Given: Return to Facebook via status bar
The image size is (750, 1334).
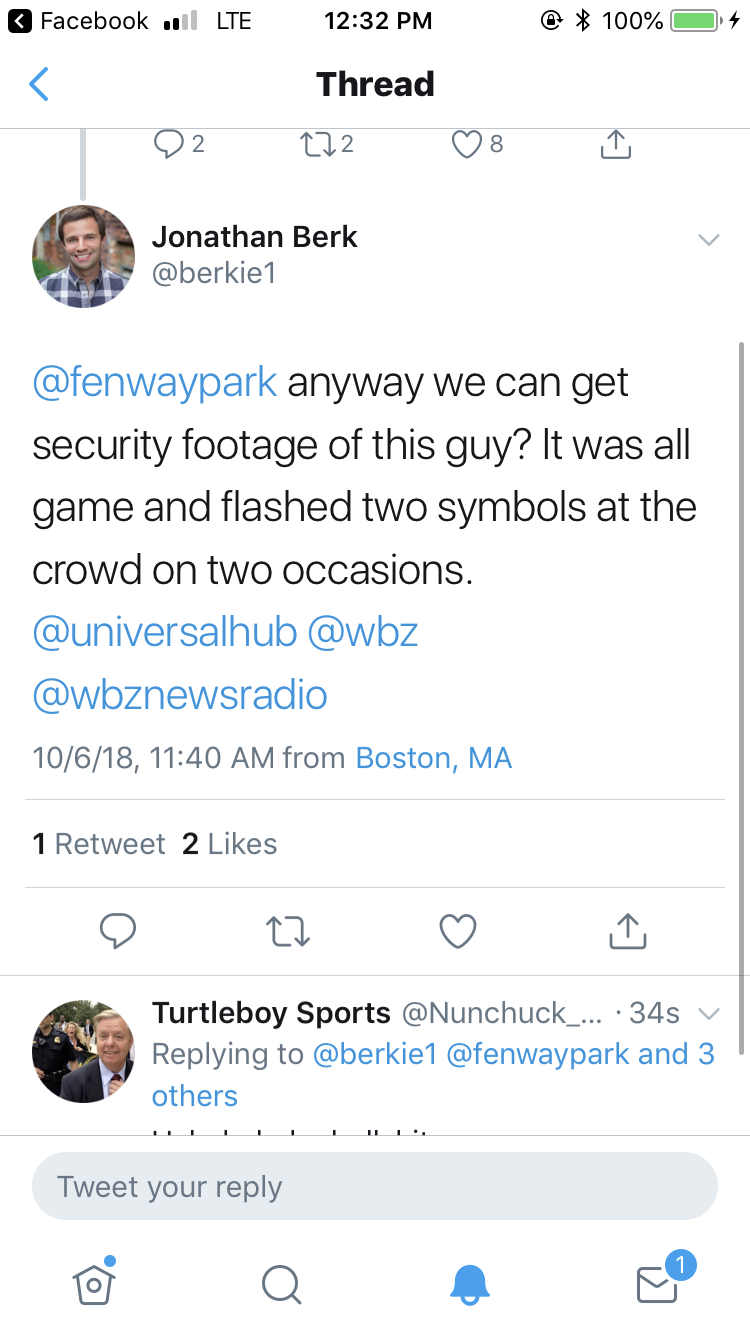Looking at the screenshot, I should click(x=82, y=20).
